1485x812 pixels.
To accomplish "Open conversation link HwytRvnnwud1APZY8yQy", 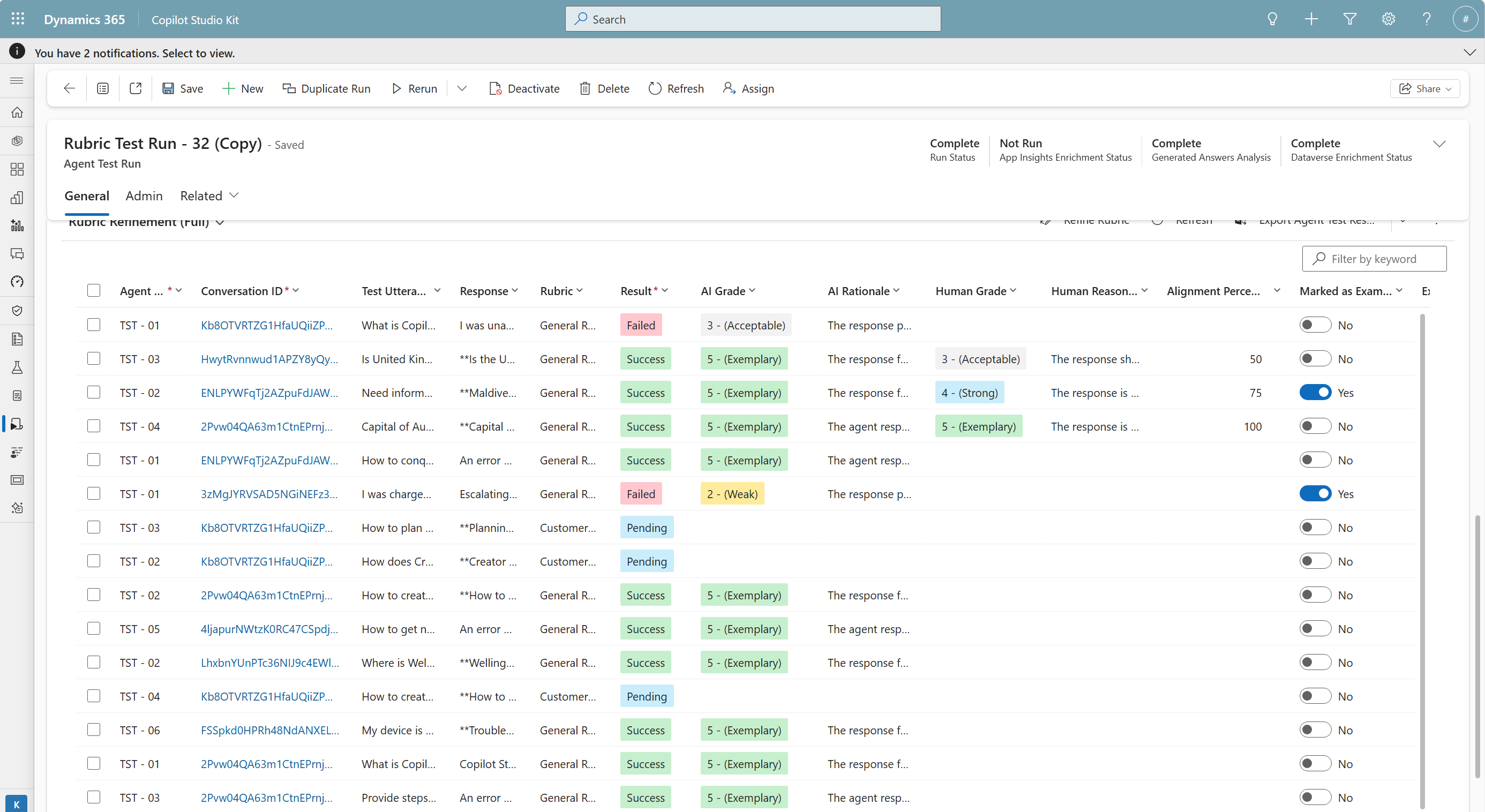I will coord(268,359).
